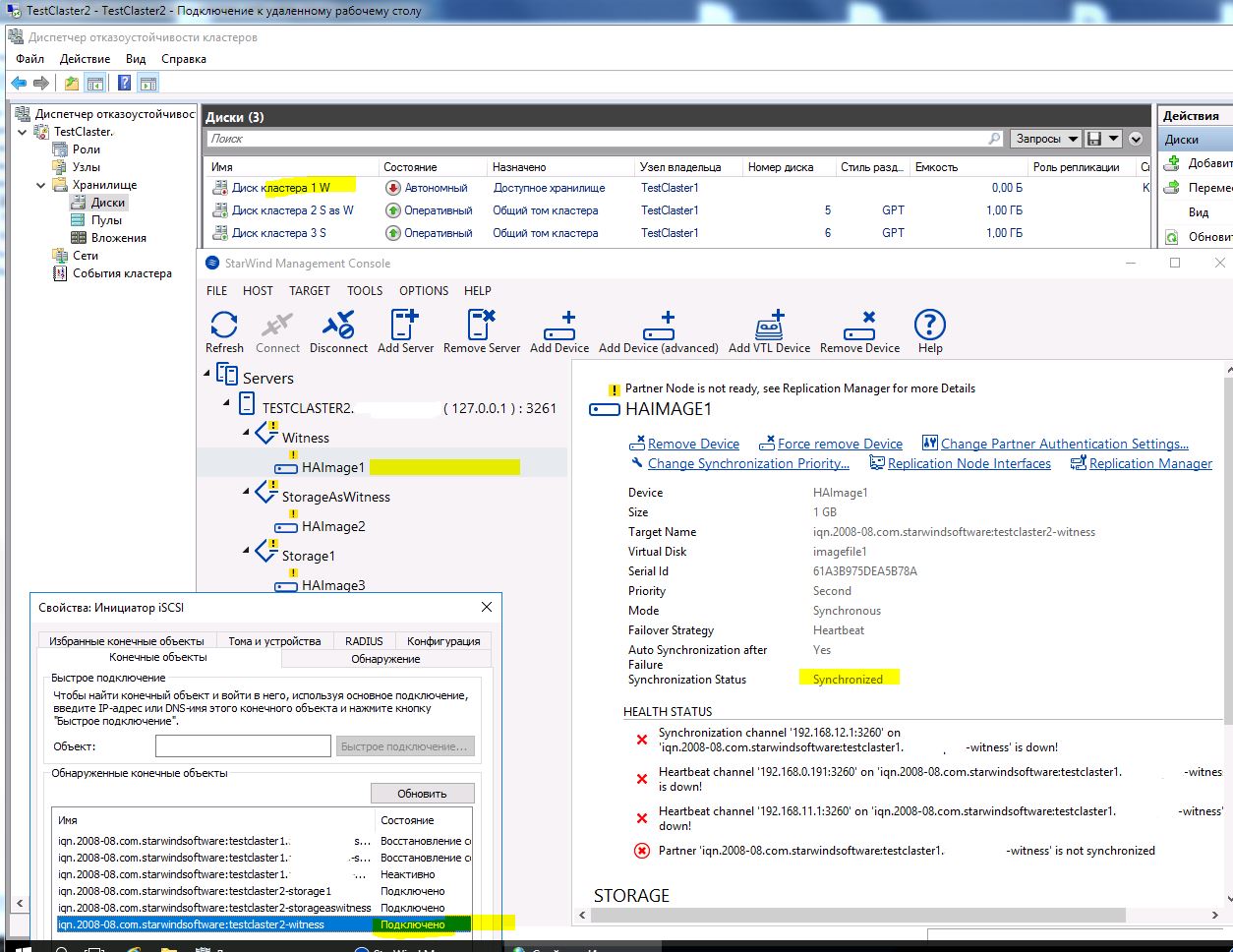Collapse the Storage1 target node
Viewport: 1233px width, 952px height.
click(x=247, y=551)
